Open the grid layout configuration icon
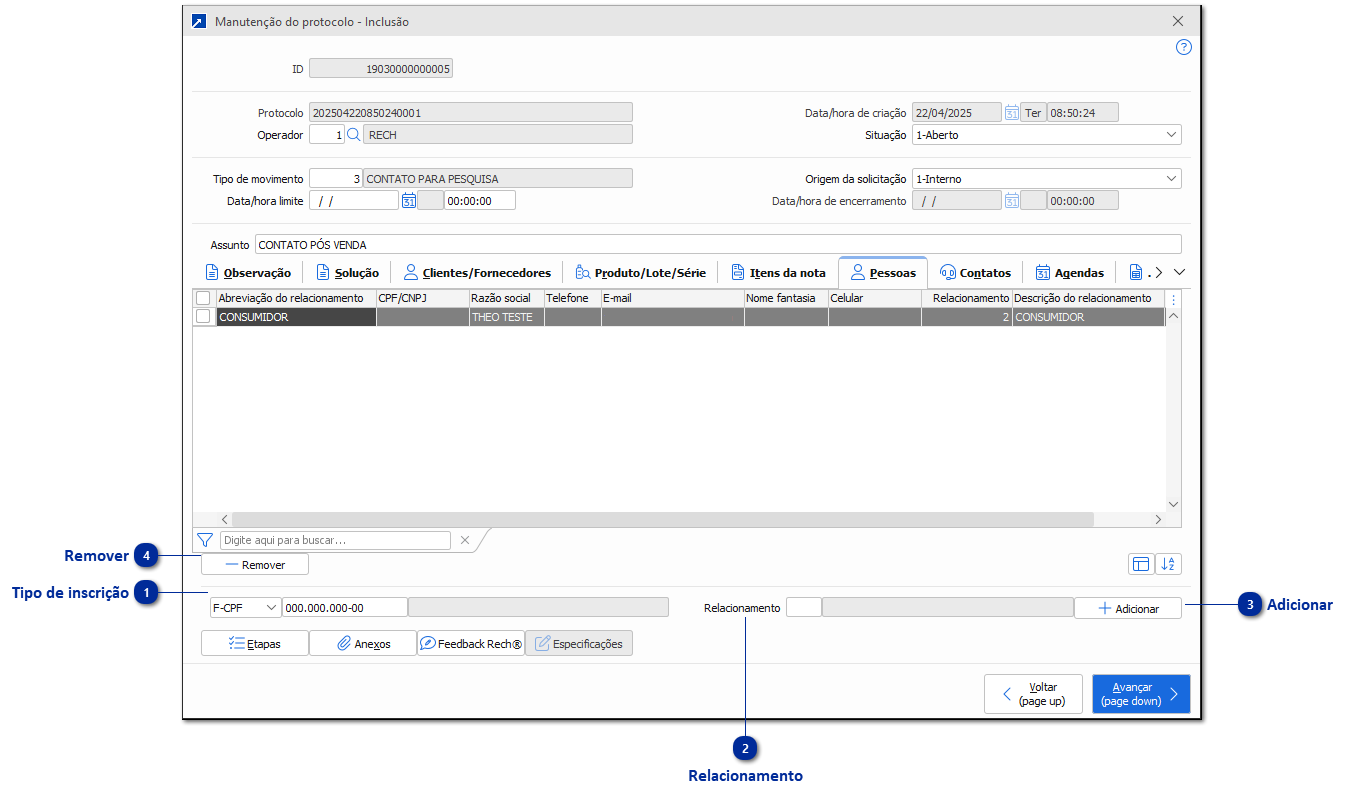The width and height of the screenshot is (1349, 802). tap(1141, 565)
